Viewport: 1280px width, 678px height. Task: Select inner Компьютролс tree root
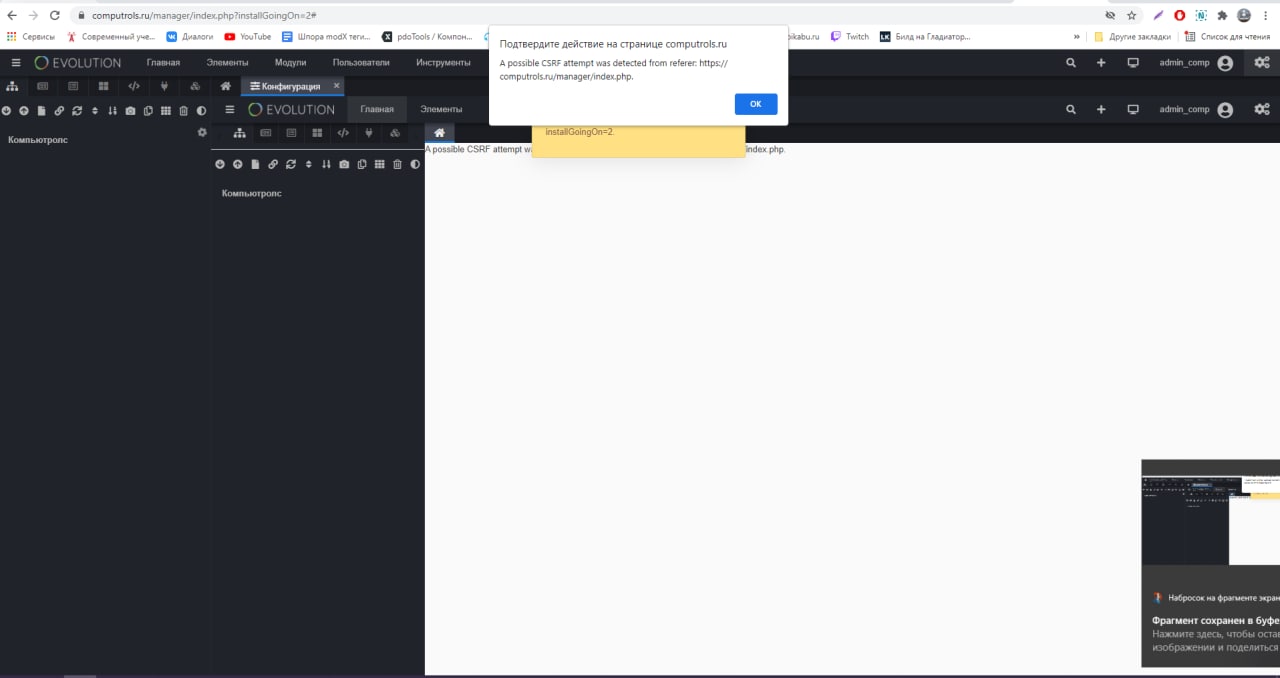[x=252, y=193]
